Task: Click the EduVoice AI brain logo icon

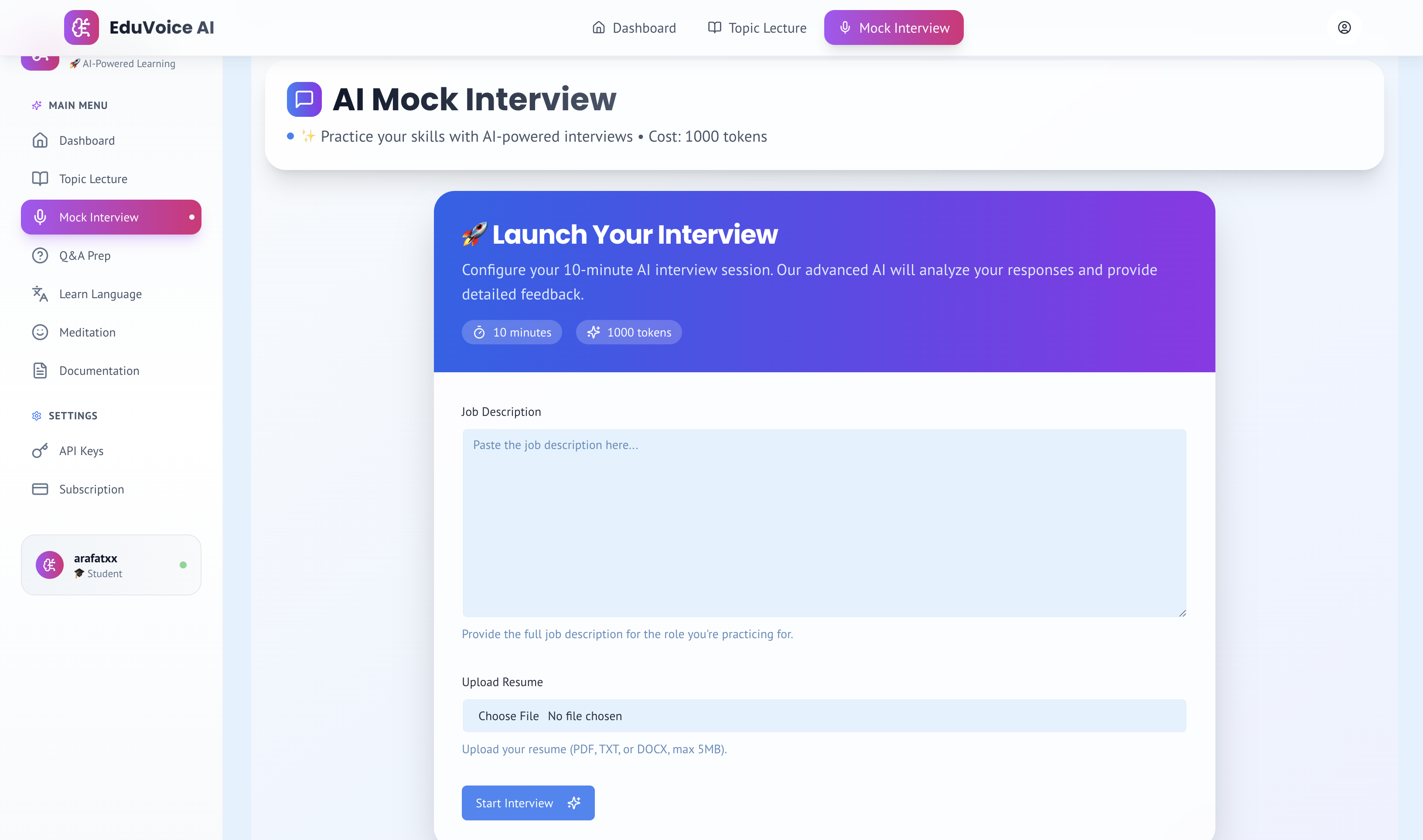Action: 81,27
